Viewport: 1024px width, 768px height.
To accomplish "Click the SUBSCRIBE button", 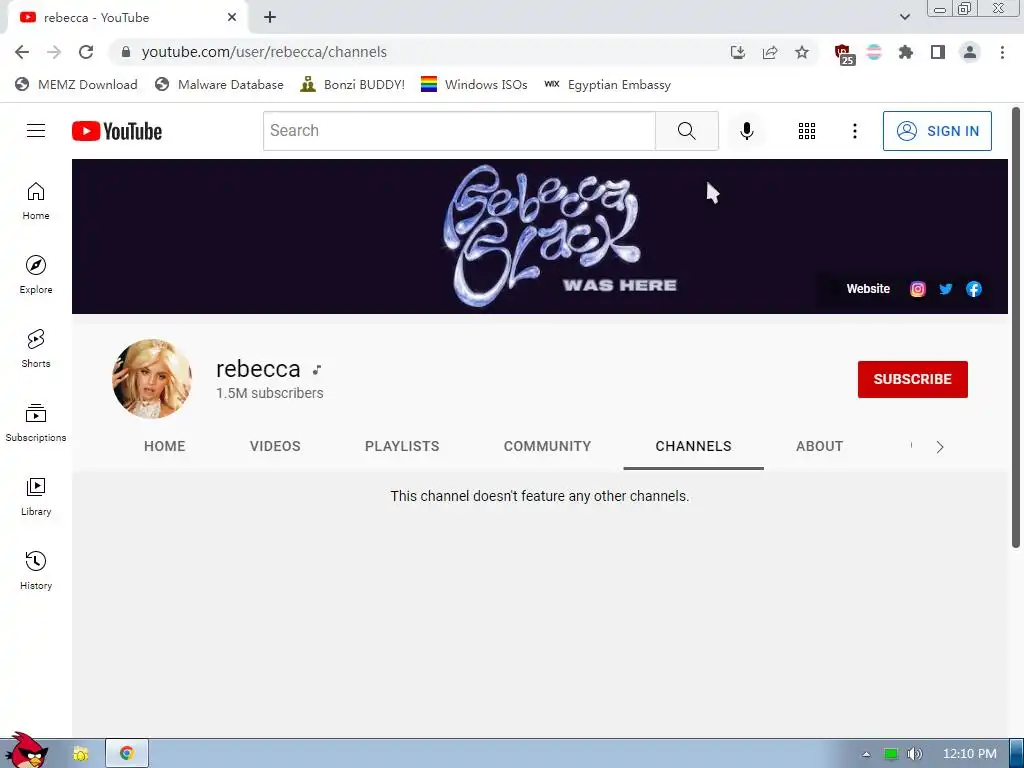I will tap(912, 379).
